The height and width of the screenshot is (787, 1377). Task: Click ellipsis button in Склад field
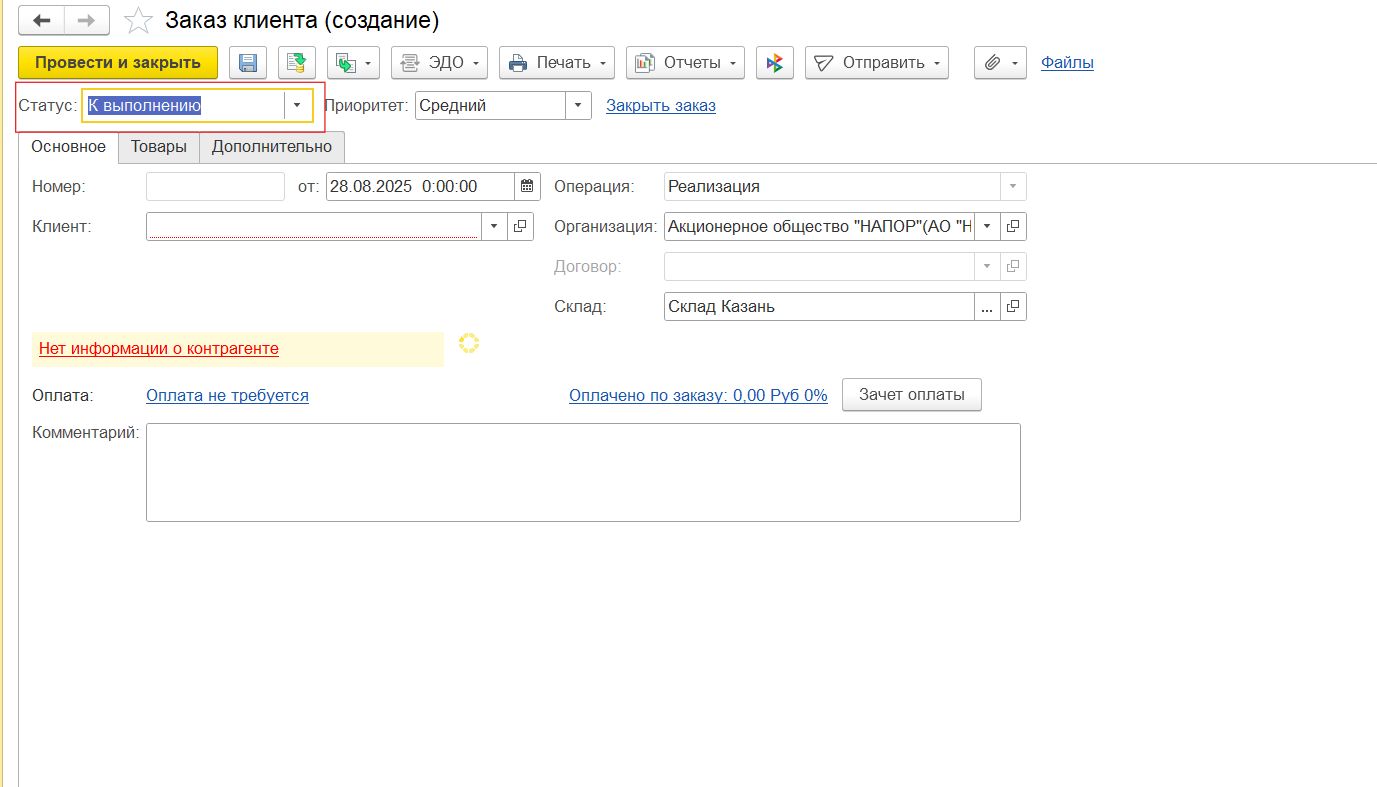[x=987, y=307]
